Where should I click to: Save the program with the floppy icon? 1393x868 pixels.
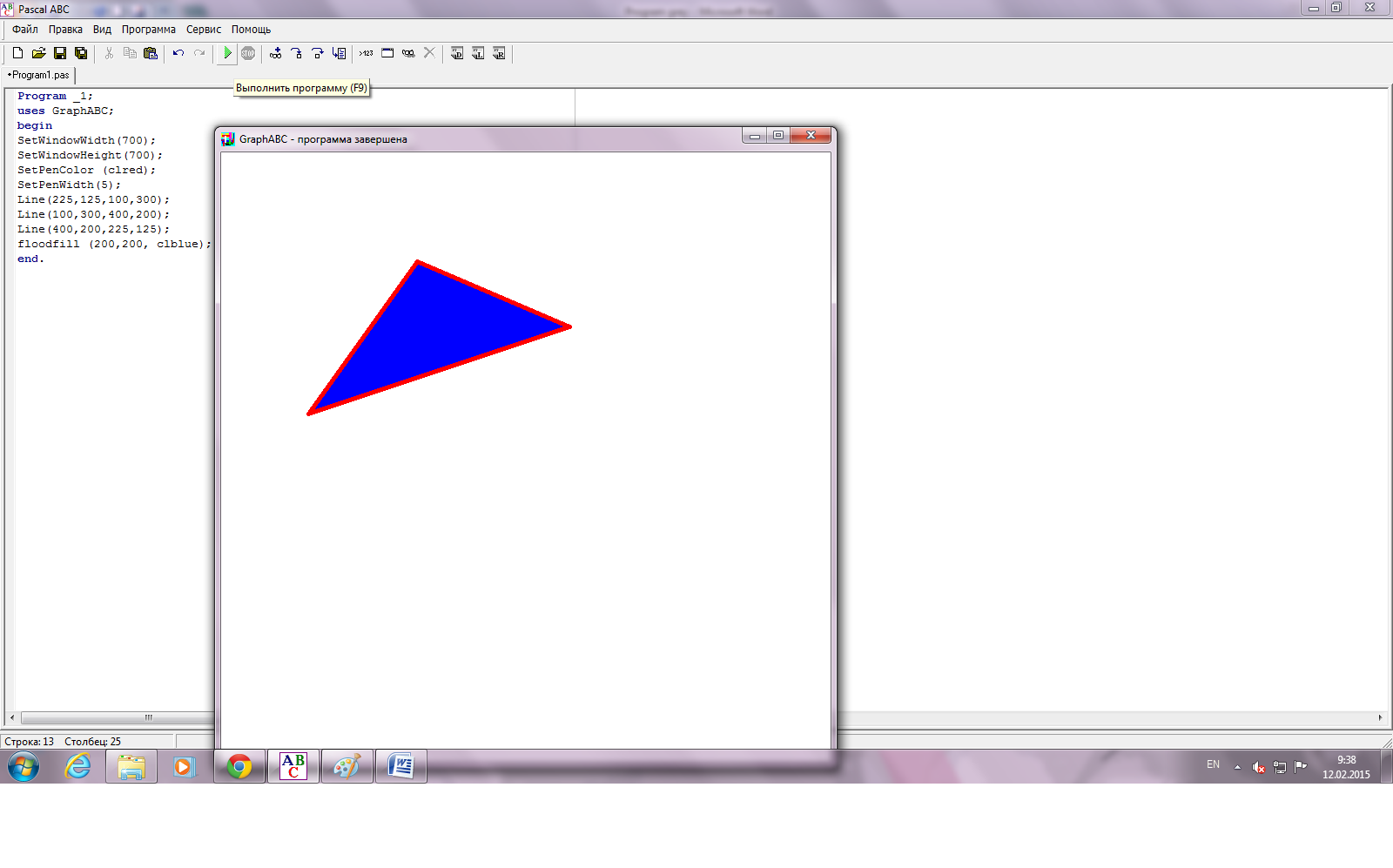[x=60, y=53]
